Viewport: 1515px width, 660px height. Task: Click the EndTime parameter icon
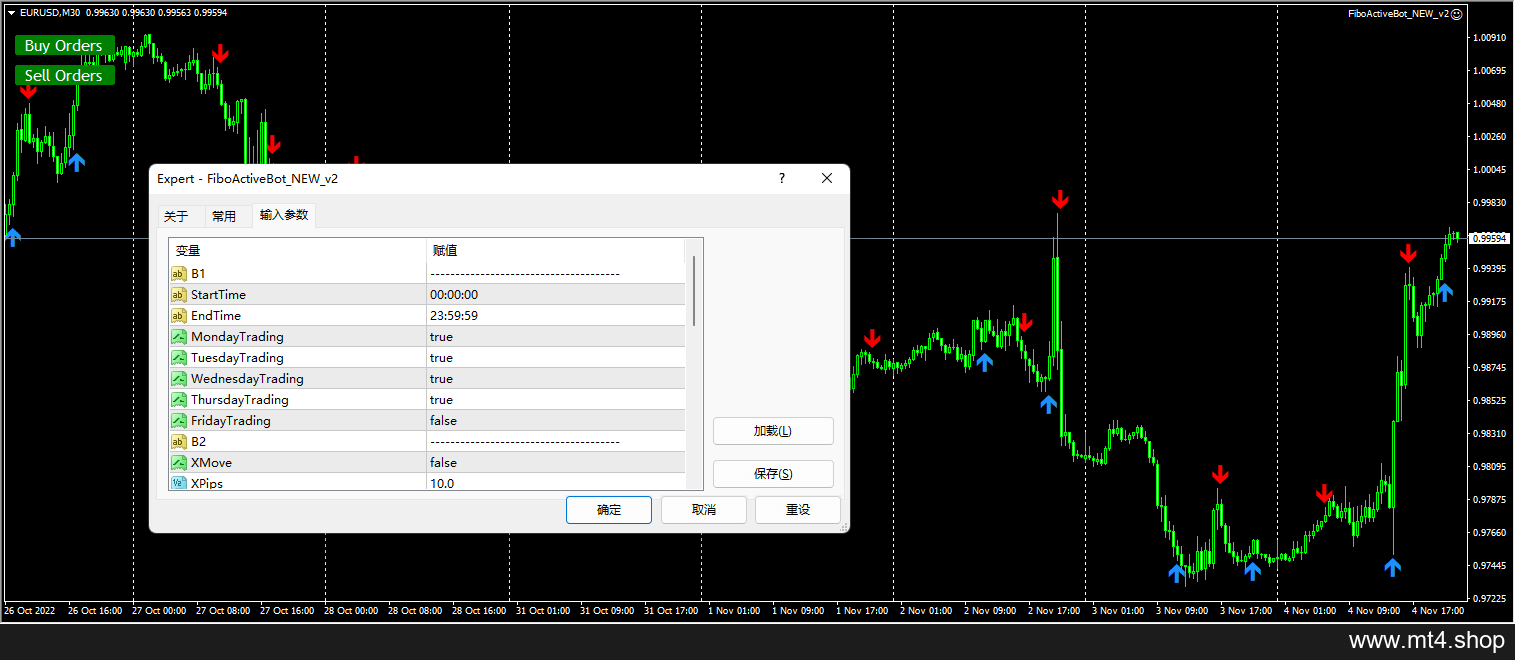(179, 316)
